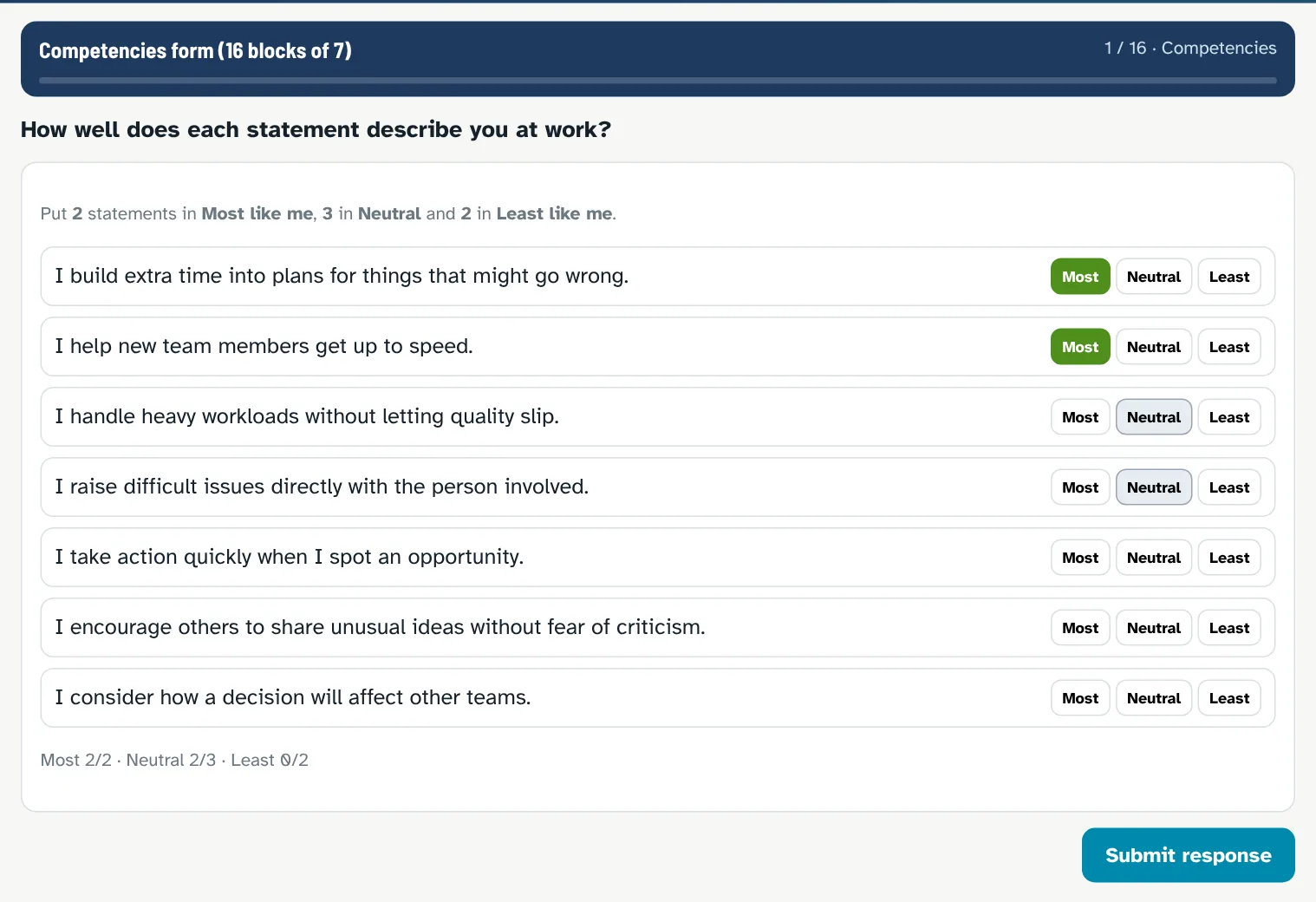Screen dimensions: 1316x902
Task: Select Neutral for 'help new team members'
Action: [x=1154, y=347]
